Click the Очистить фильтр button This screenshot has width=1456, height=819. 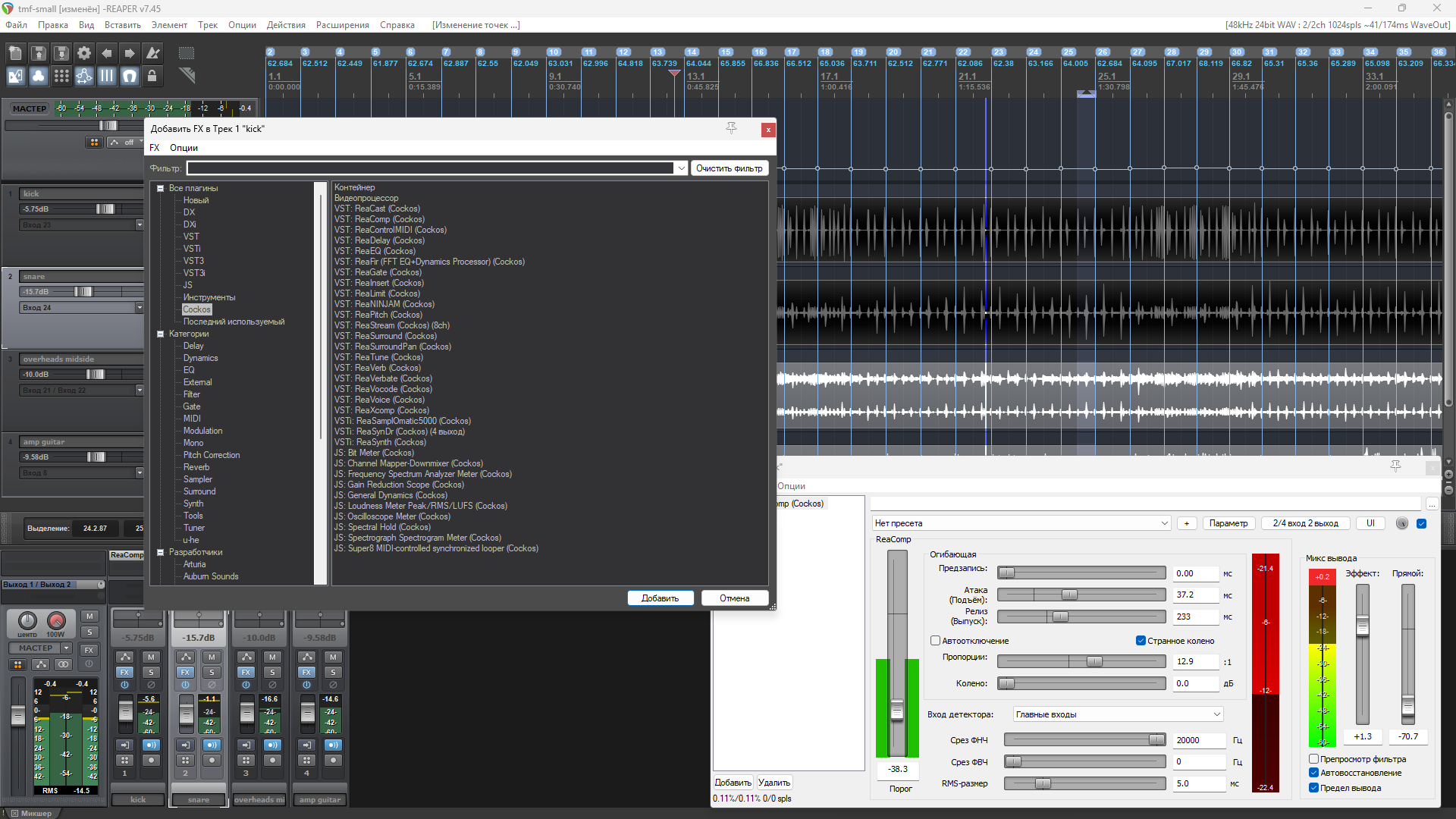tap(730, 168)
